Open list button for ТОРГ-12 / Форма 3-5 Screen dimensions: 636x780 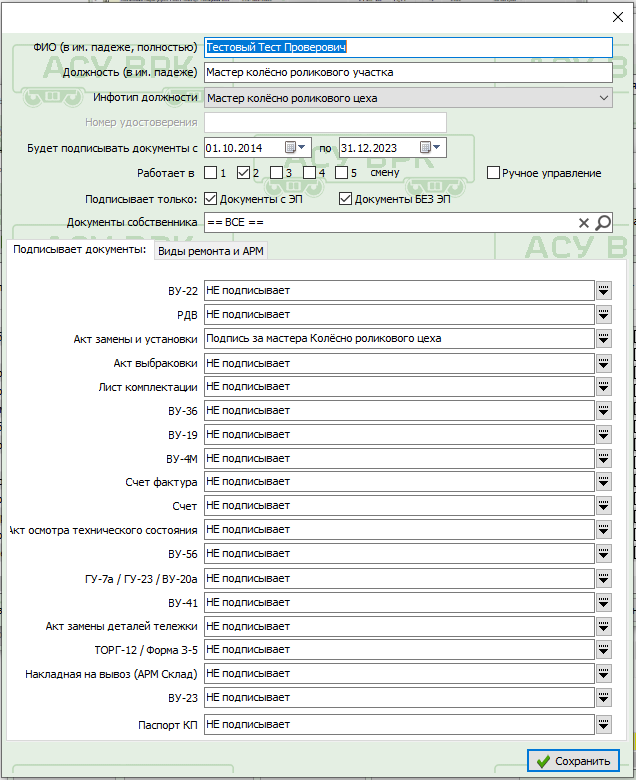[604, 650]
